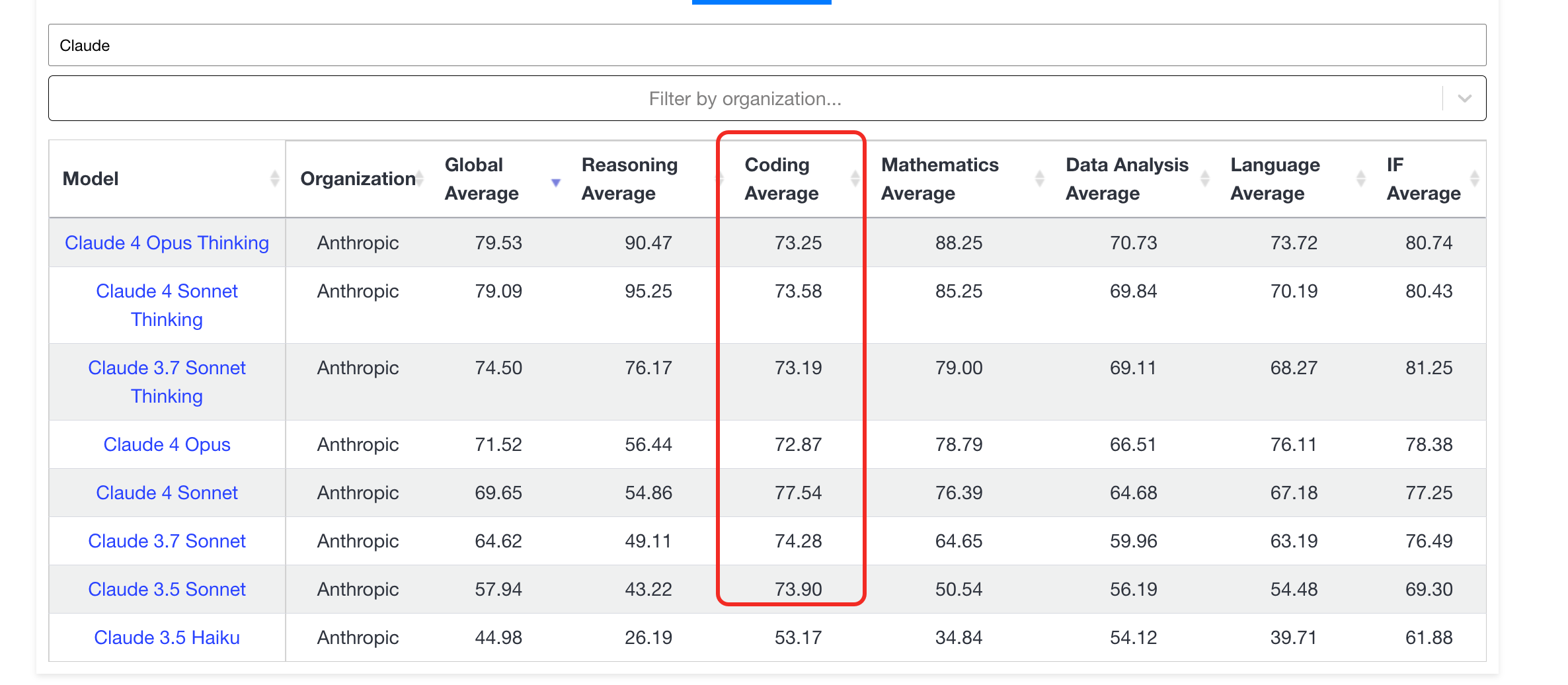Select the 39.71 language average cell
1568x685 pixels.
point(1294,637)
